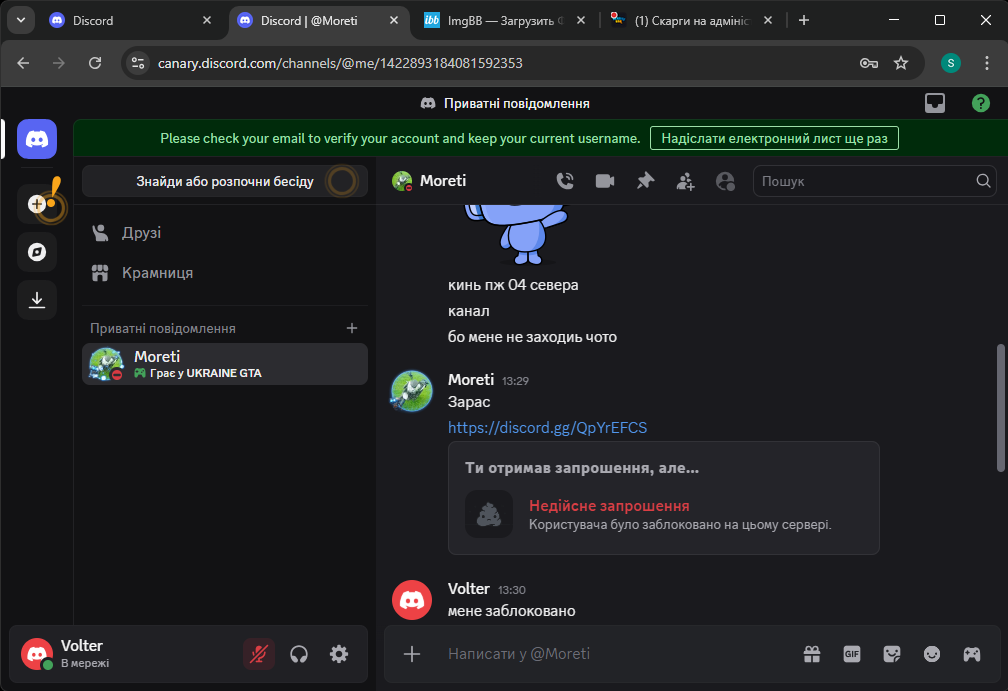Add a server with plus icon
Image resolution: width=1008 pixels, height=691 pixels.
point(37,204)
